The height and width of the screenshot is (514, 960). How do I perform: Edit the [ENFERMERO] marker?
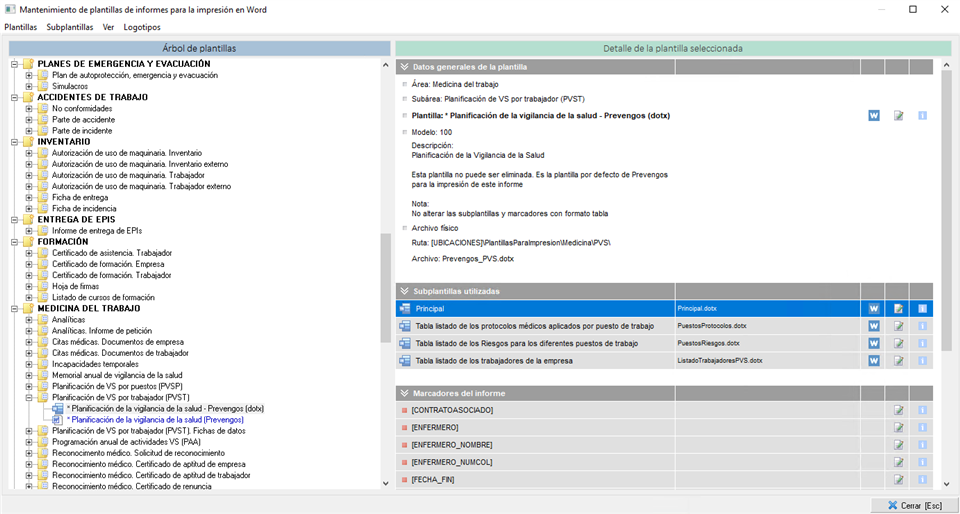(898, 427)
